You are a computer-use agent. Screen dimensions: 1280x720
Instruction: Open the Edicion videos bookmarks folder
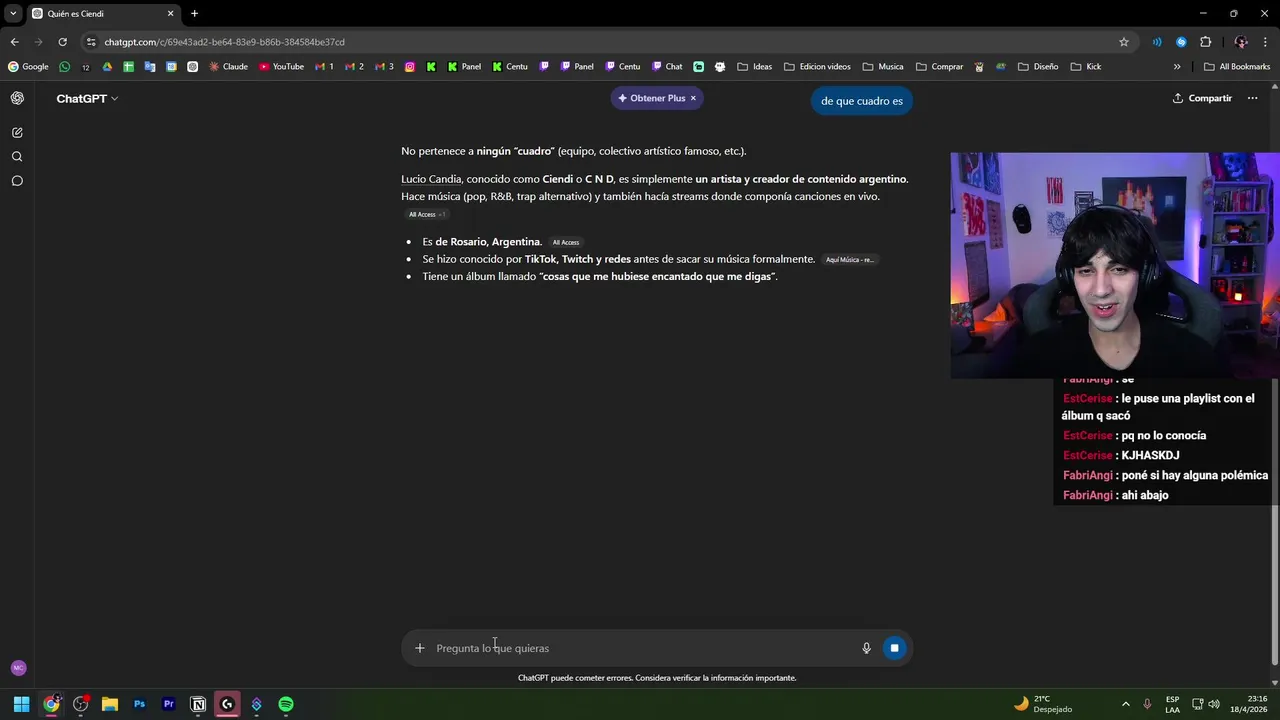tap(817, 67)
